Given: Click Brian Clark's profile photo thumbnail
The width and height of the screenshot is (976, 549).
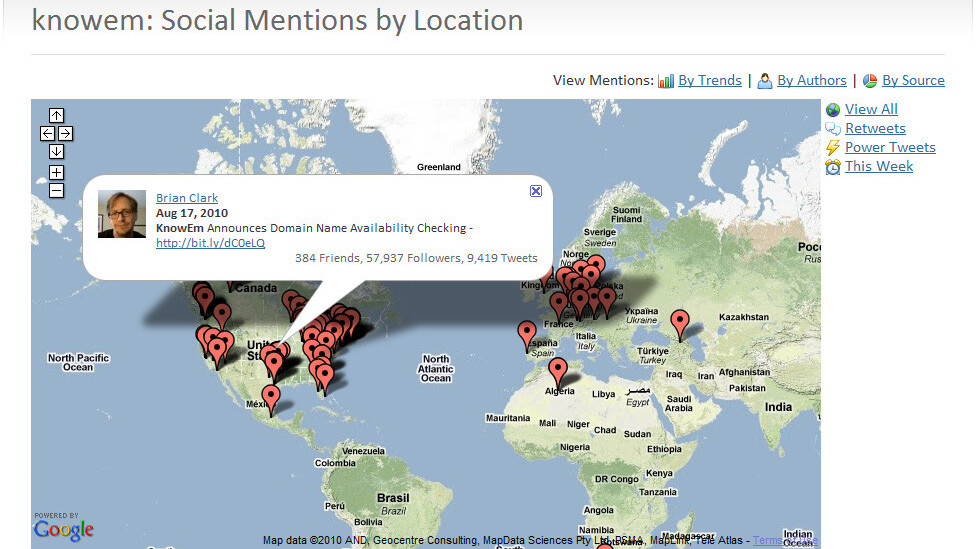Looking at the screenshot, I should 121,214.
